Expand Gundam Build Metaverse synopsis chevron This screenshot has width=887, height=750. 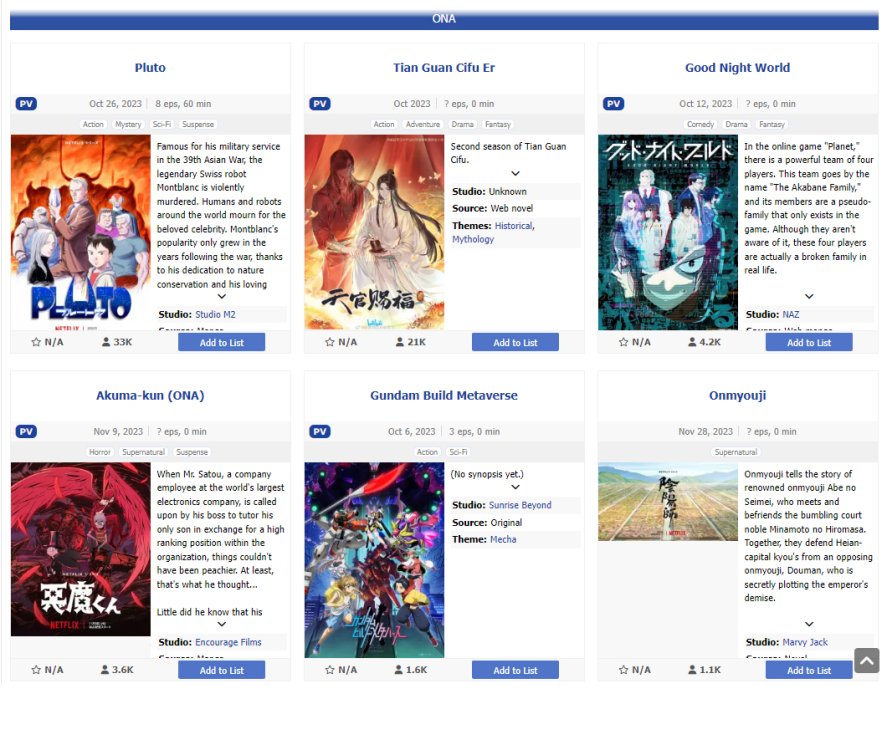pyautogui.click(x=515, y=487)
